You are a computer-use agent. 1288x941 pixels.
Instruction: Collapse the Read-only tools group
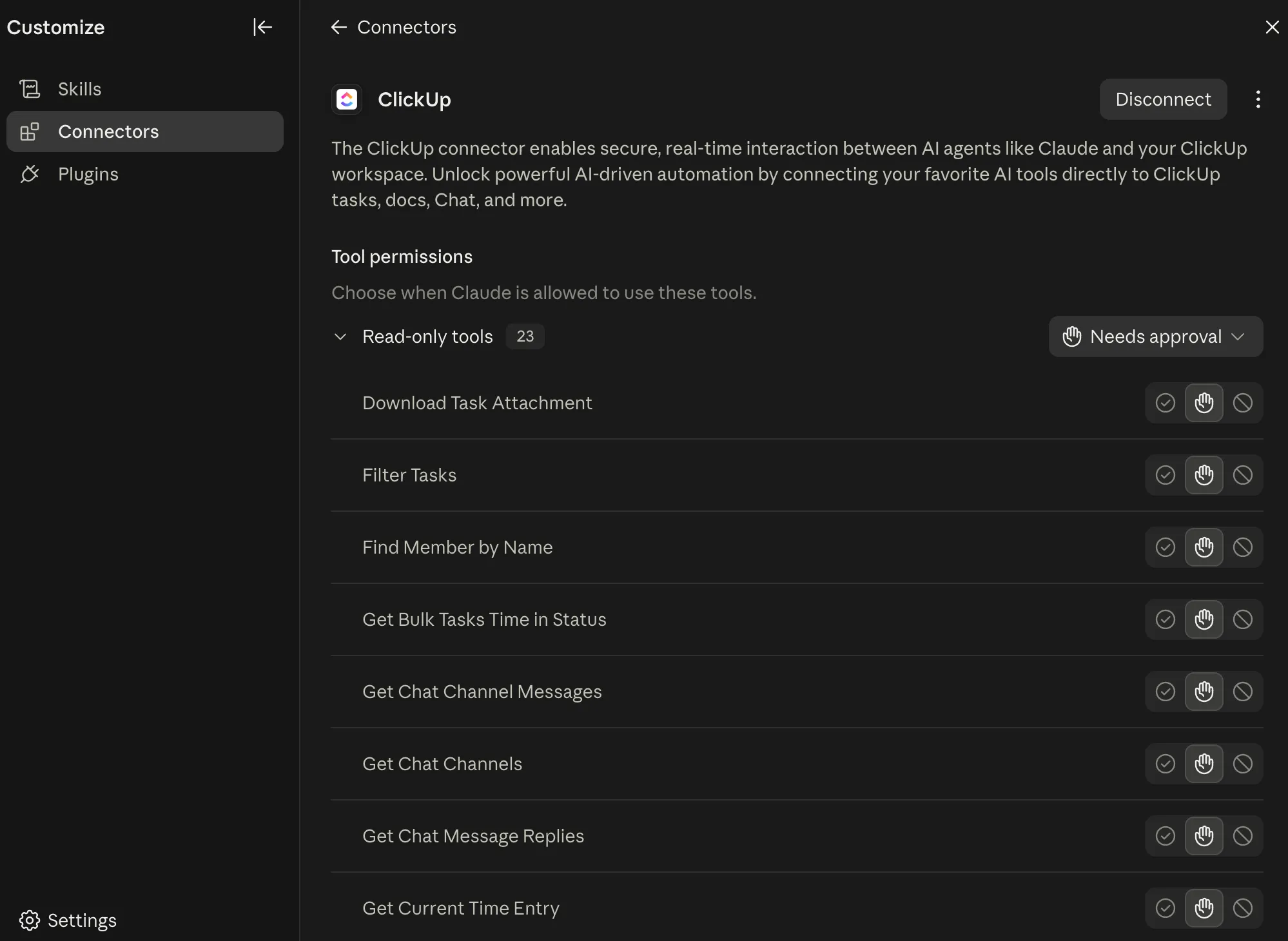click(340, 336)
